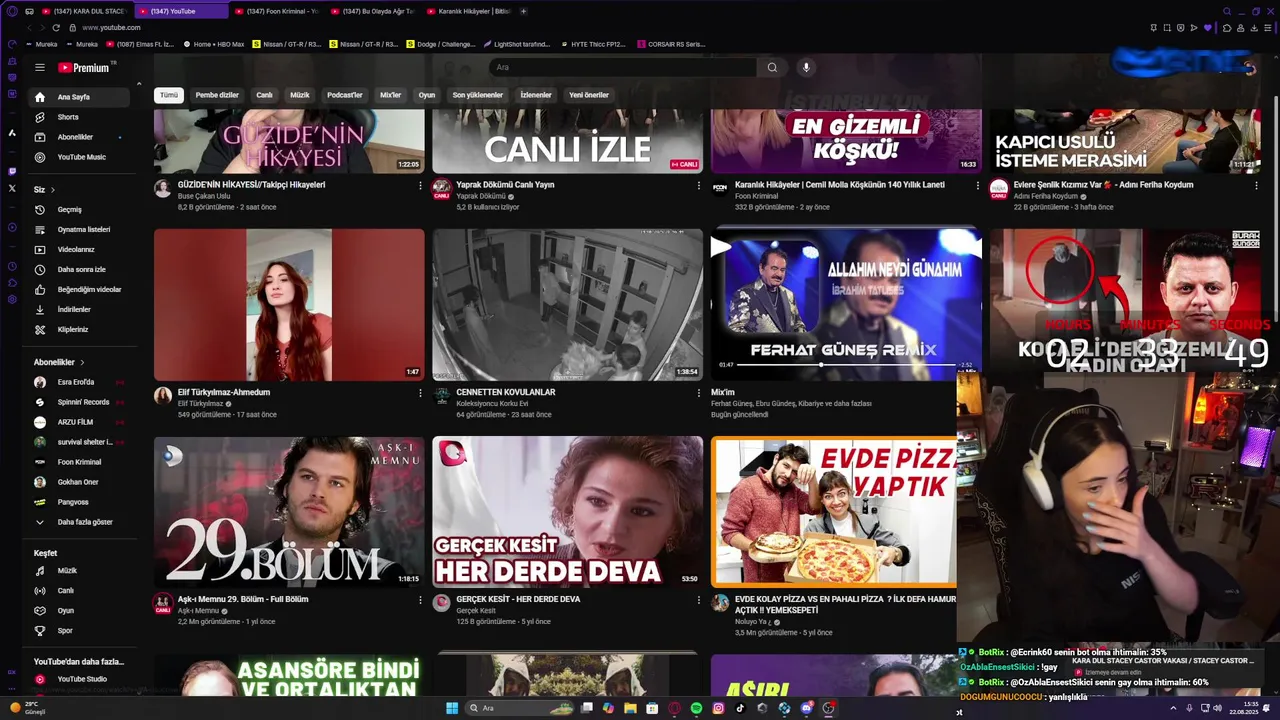Open new browser tab plus button
This screenshot has width=1280, height=720.
524,11
